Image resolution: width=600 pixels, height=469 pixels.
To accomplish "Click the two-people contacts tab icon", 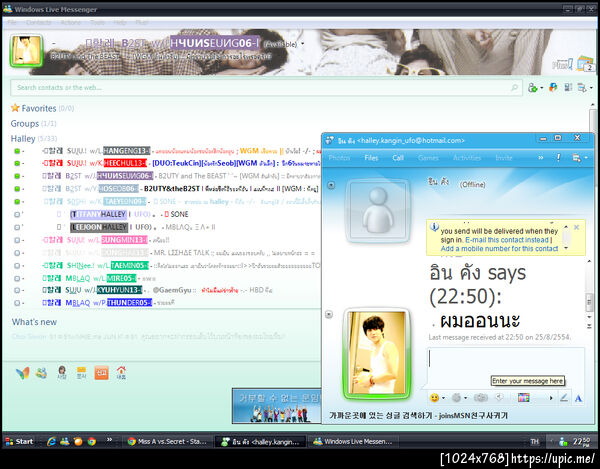I will [x=42, y=373].
